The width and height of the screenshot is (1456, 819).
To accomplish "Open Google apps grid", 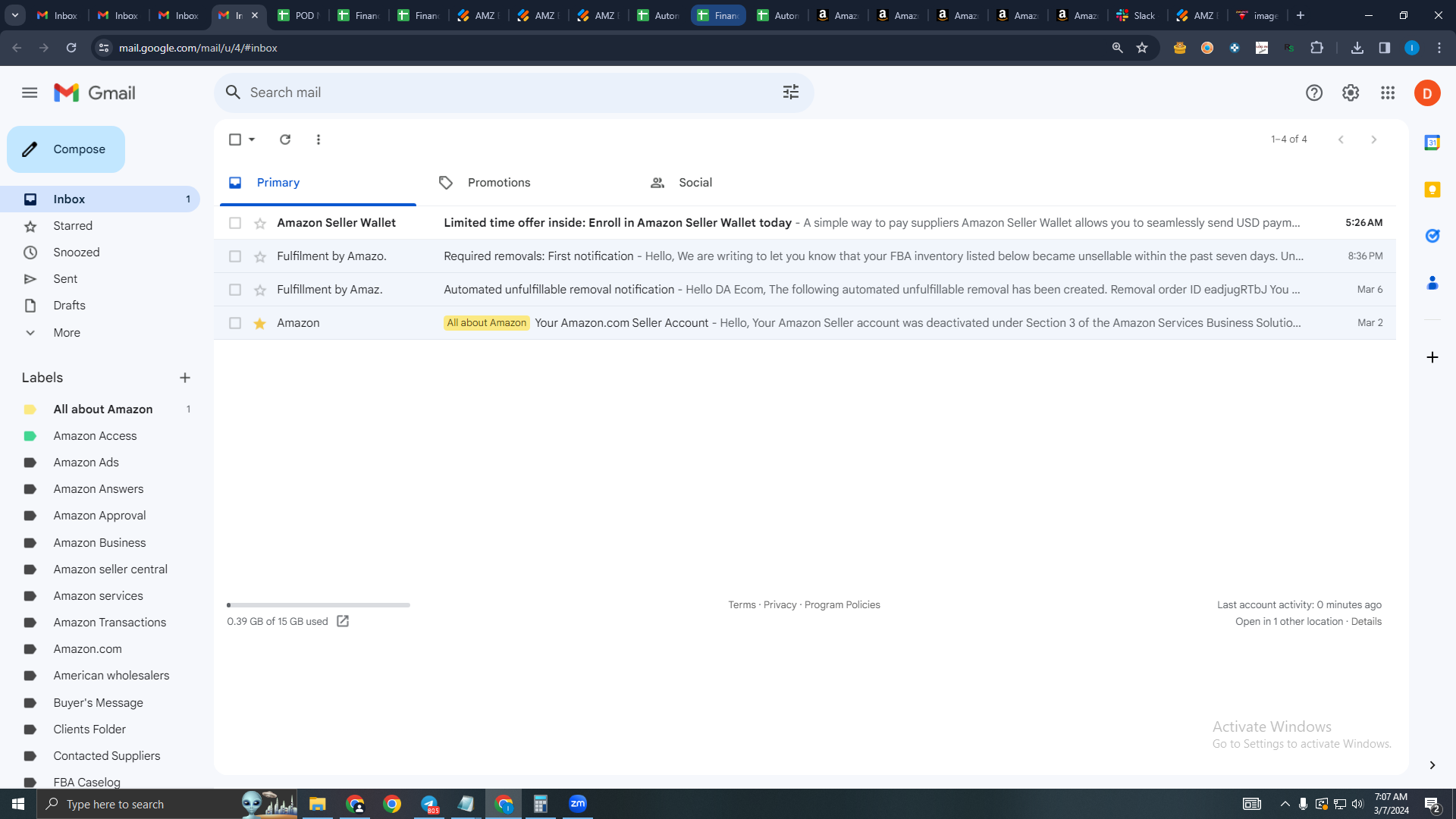I will [x=1388, y=93].
